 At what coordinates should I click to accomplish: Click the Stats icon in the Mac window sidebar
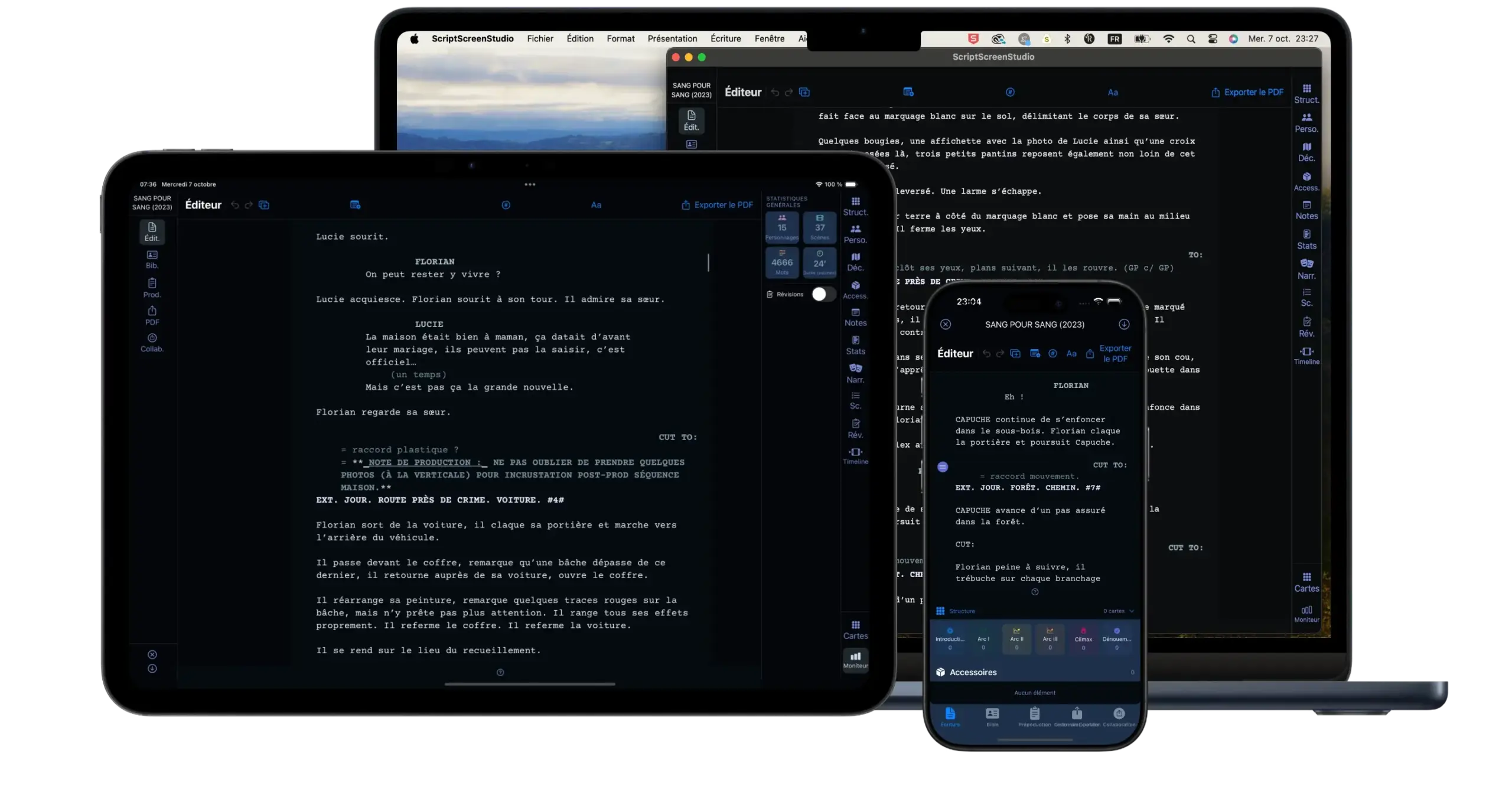click(x=1306, y=239)
